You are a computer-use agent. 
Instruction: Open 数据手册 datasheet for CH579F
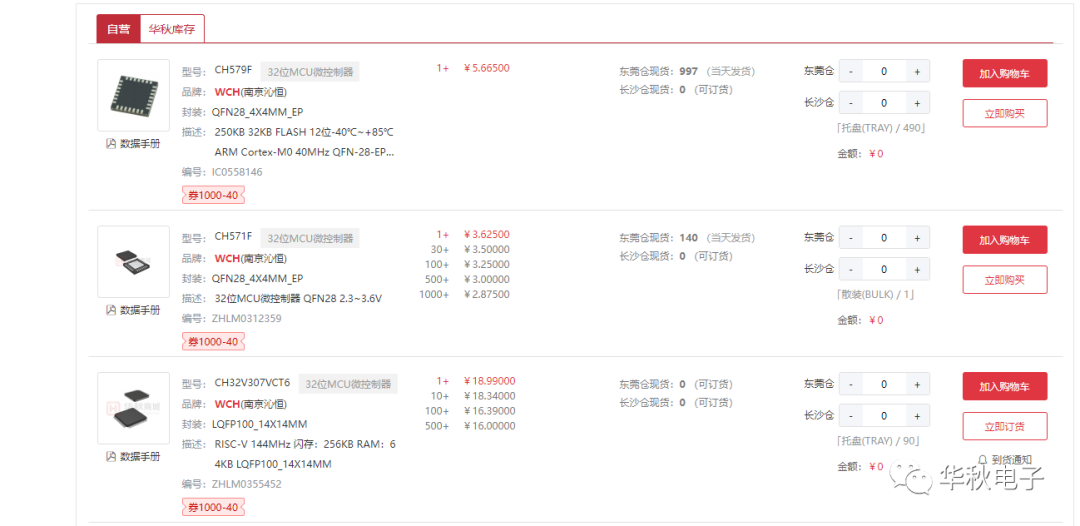133,144
